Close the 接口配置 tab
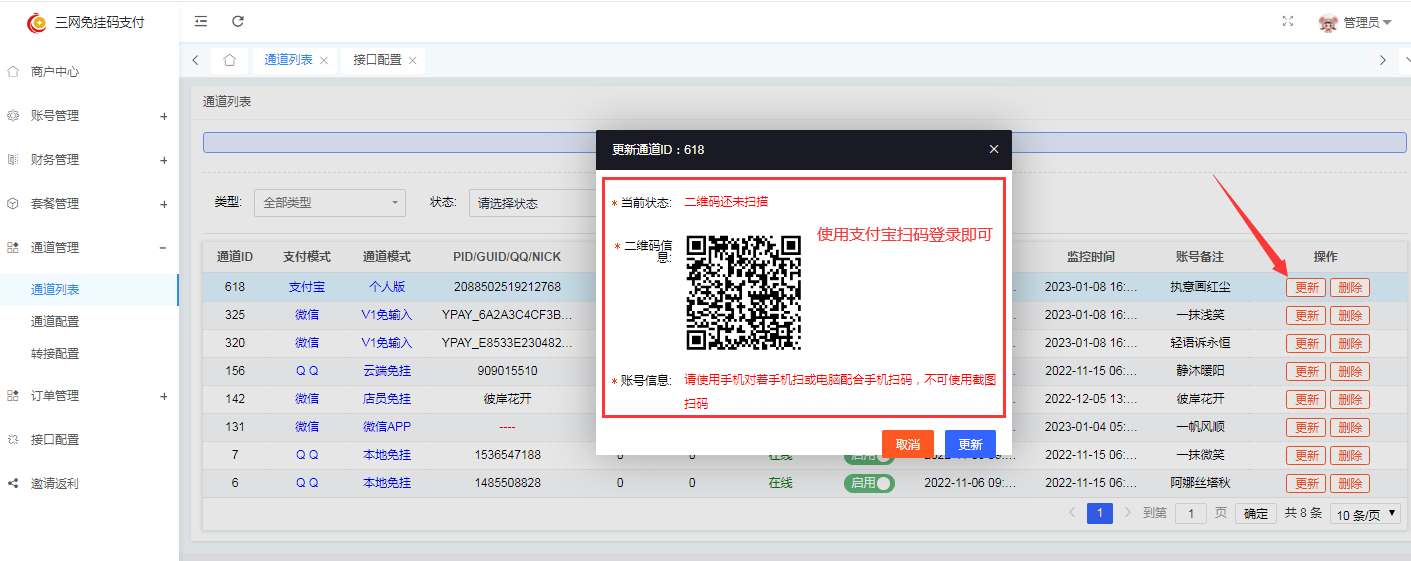Viewport: 1411px width, 561px height. [412, 61]
